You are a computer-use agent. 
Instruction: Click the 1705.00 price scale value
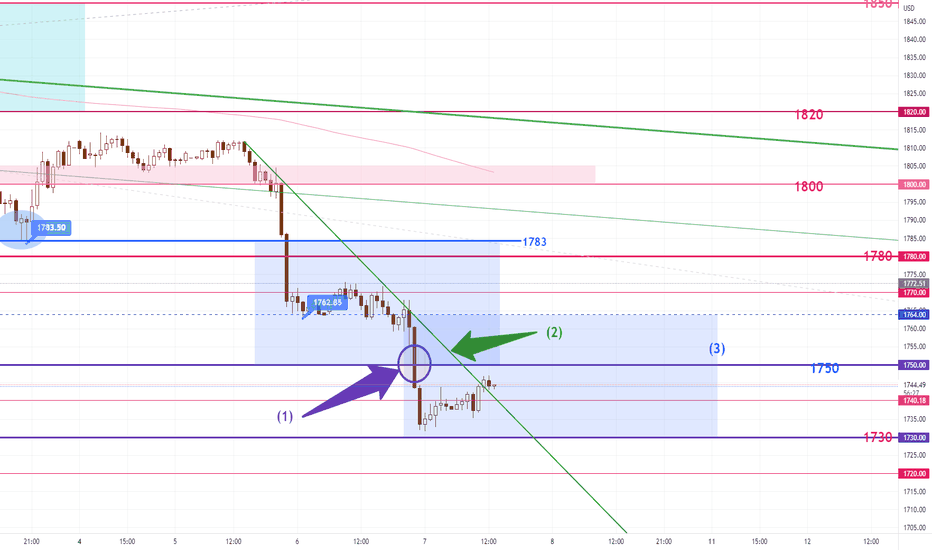915,527
